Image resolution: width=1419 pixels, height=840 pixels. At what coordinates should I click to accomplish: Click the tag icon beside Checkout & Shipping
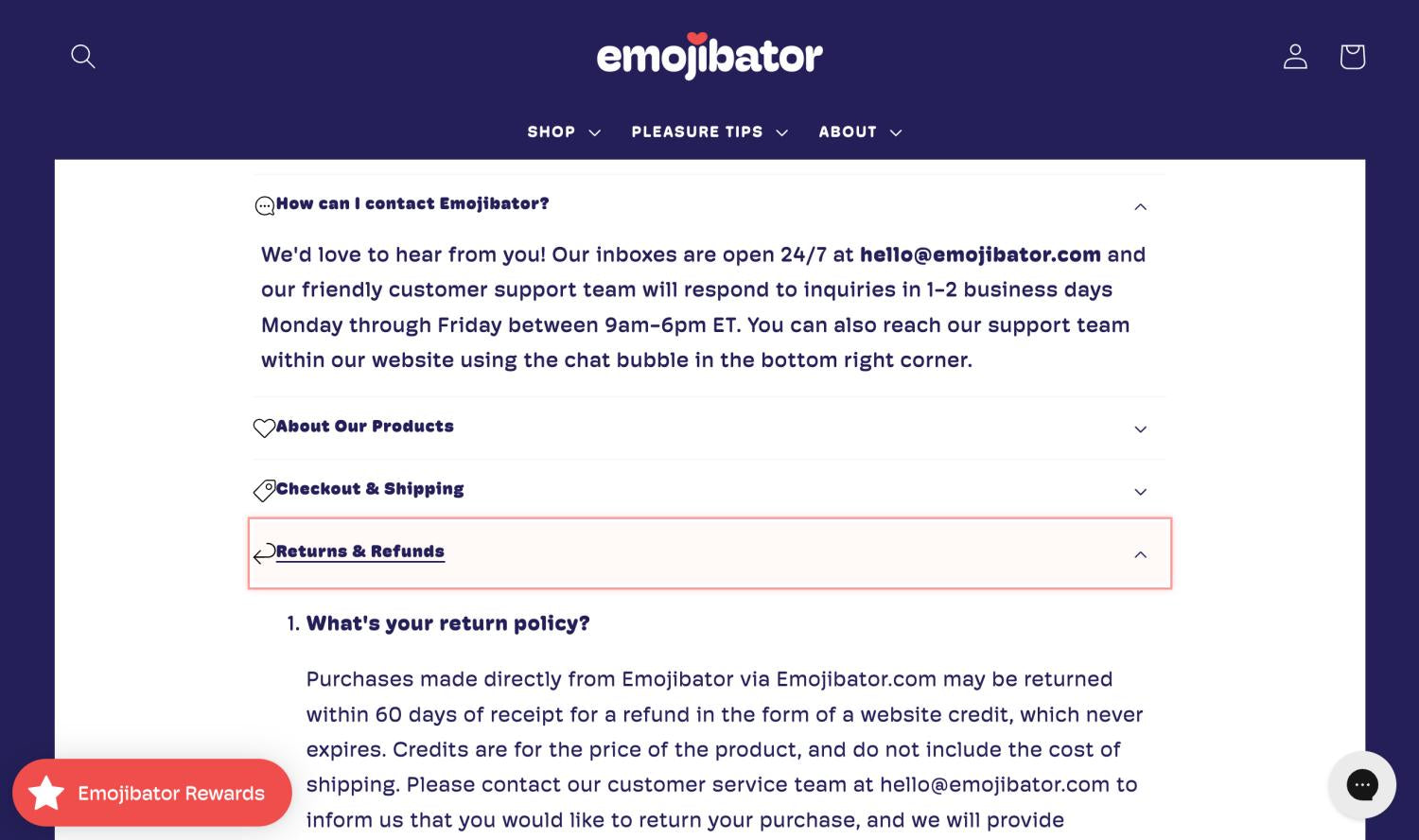point(264,490)
